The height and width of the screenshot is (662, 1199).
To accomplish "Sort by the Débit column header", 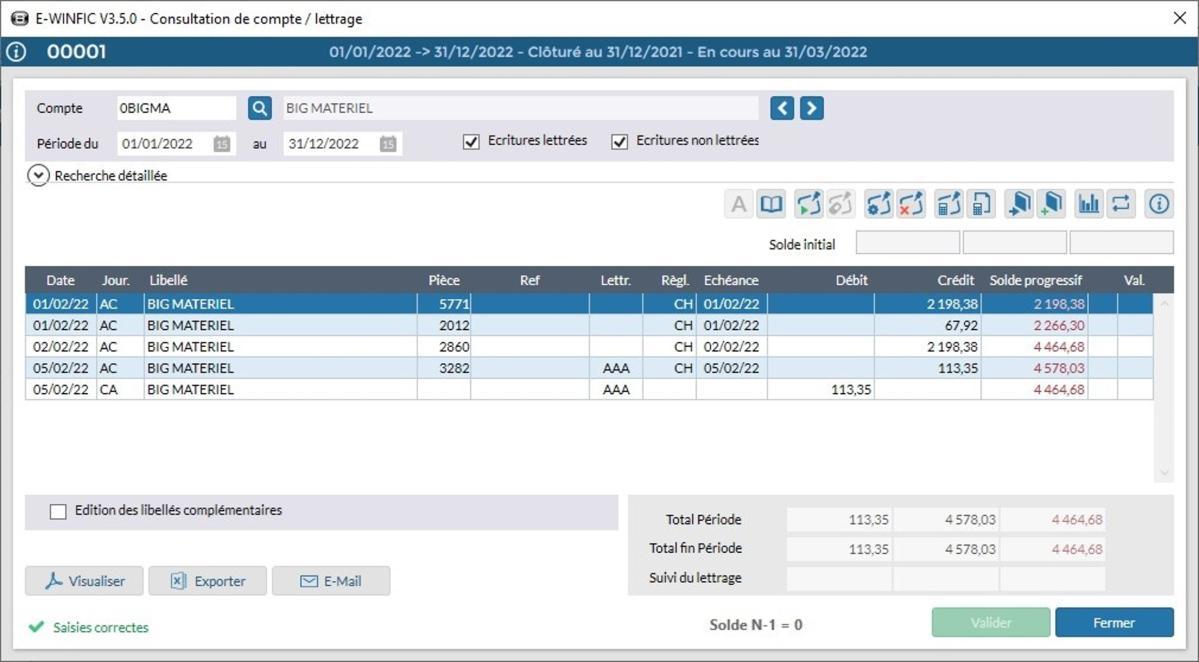I will pos(851,280).
